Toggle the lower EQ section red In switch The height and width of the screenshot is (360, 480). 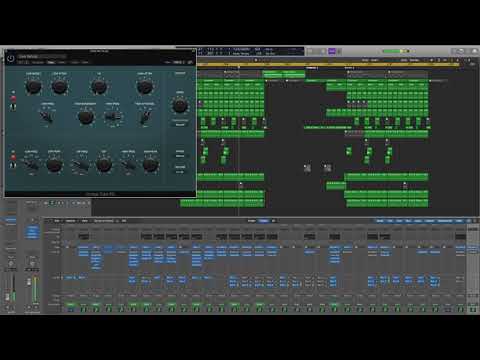point(13,157)
